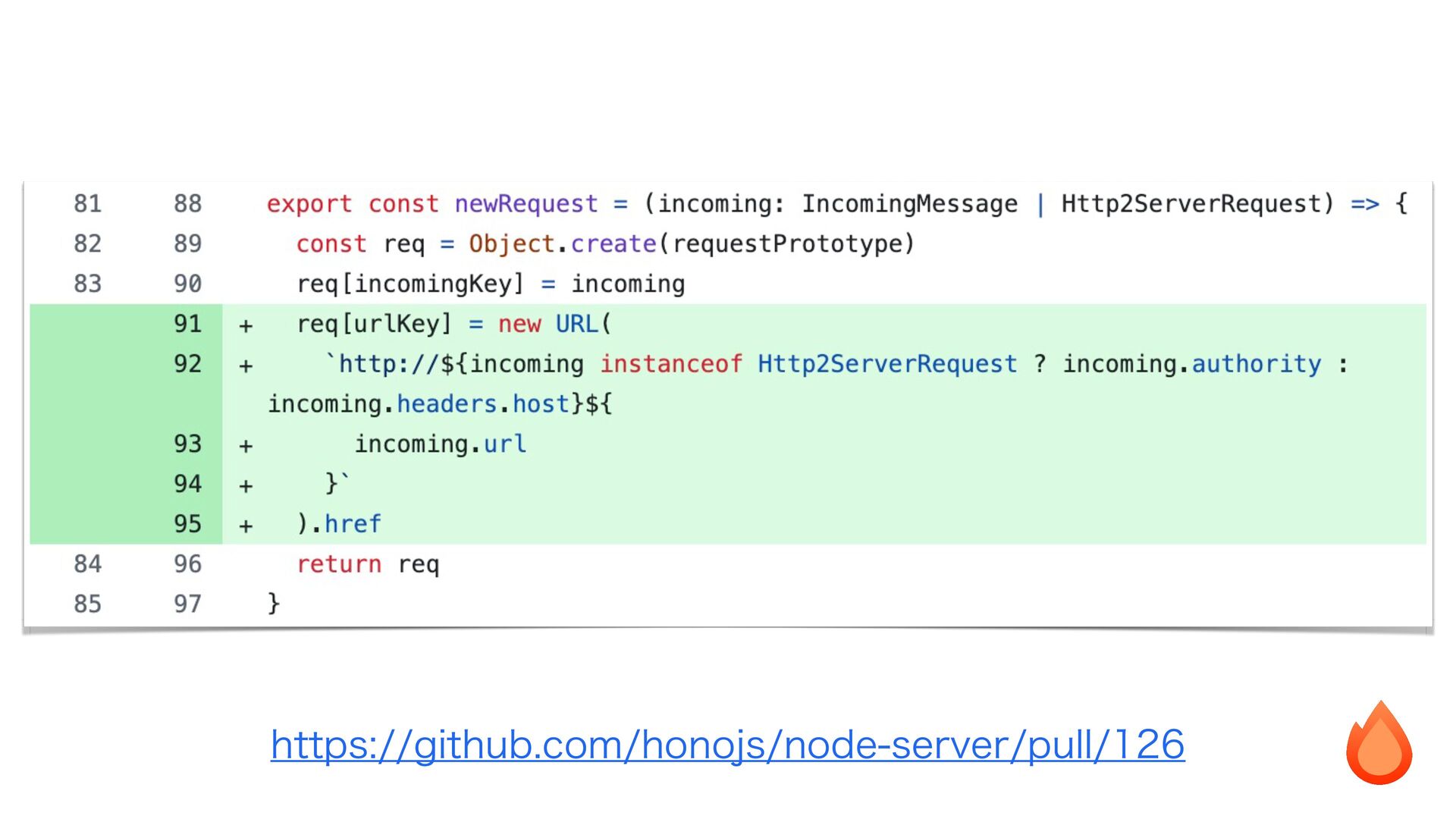Click old line number 84
The image size is (1456, 819).
[87, 564]
